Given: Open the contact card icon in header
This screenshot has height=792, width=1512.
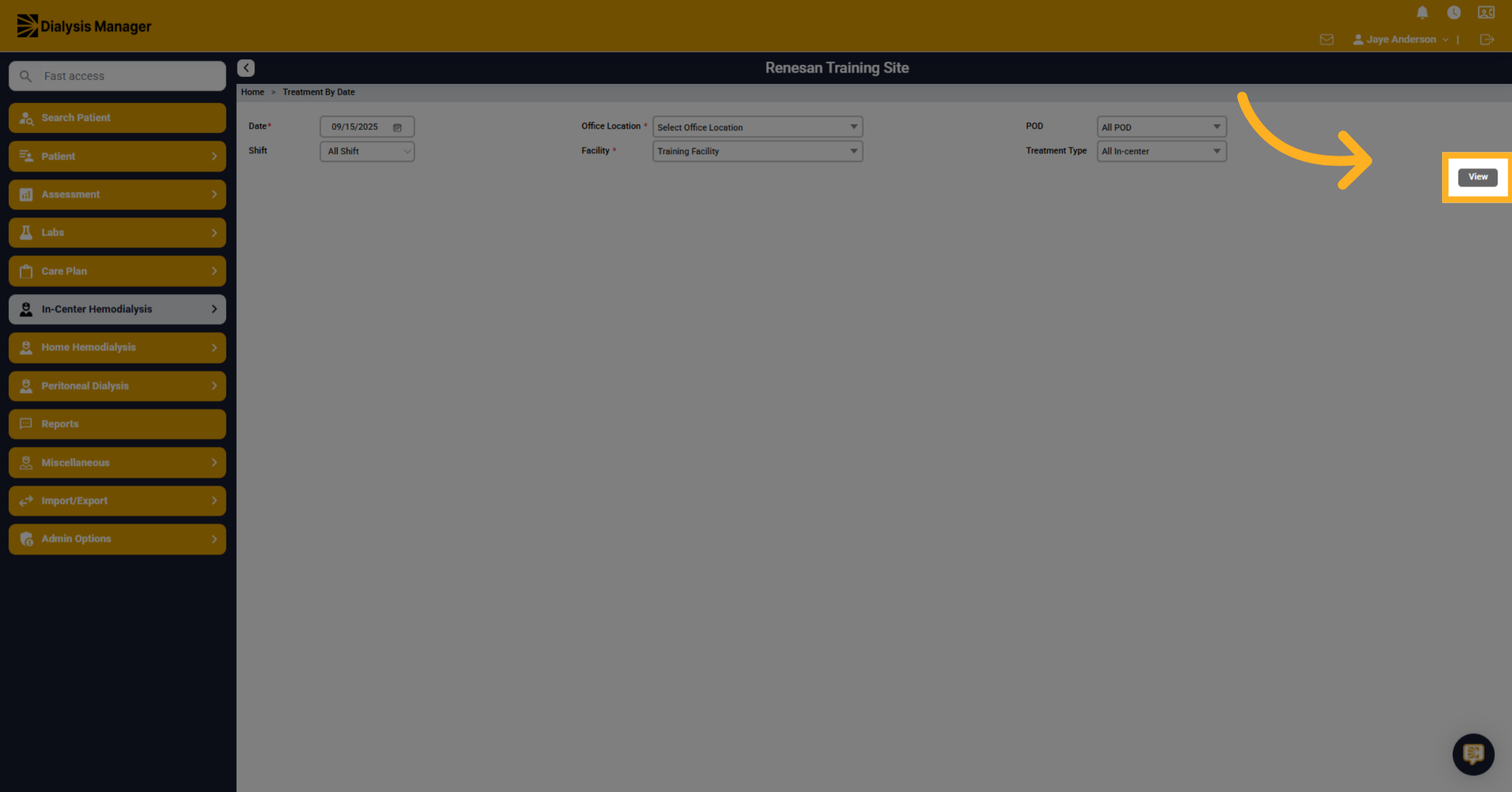Looking at the screenshot, I should pos(1486,13).
